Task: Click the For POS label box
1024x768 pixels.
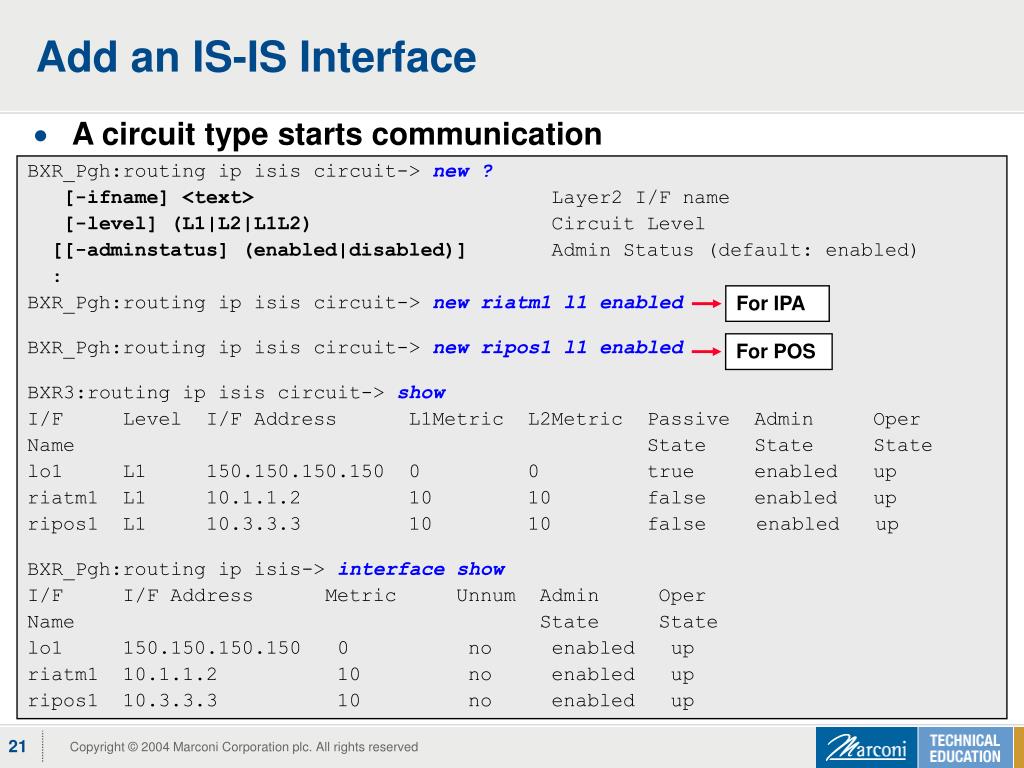Action: [x=778, y=351]
